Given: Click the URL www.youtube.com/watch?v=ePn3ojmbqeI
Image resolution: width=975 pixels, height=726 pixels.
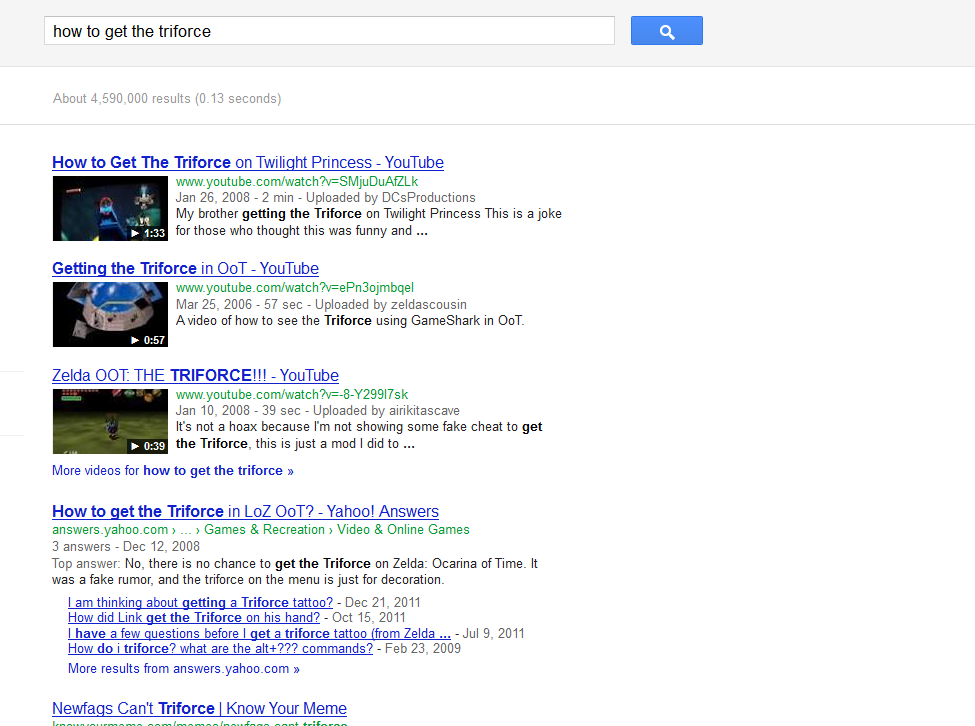Looking at the screenshot, I should coord(295,288).
